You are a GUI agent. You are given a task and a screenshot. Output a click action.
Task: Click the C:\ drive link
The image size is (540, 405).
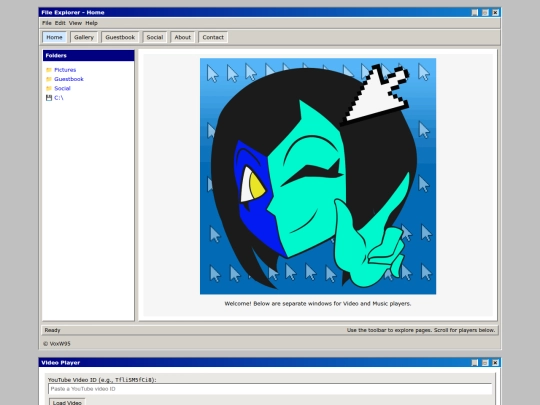[x=59, y=98]
